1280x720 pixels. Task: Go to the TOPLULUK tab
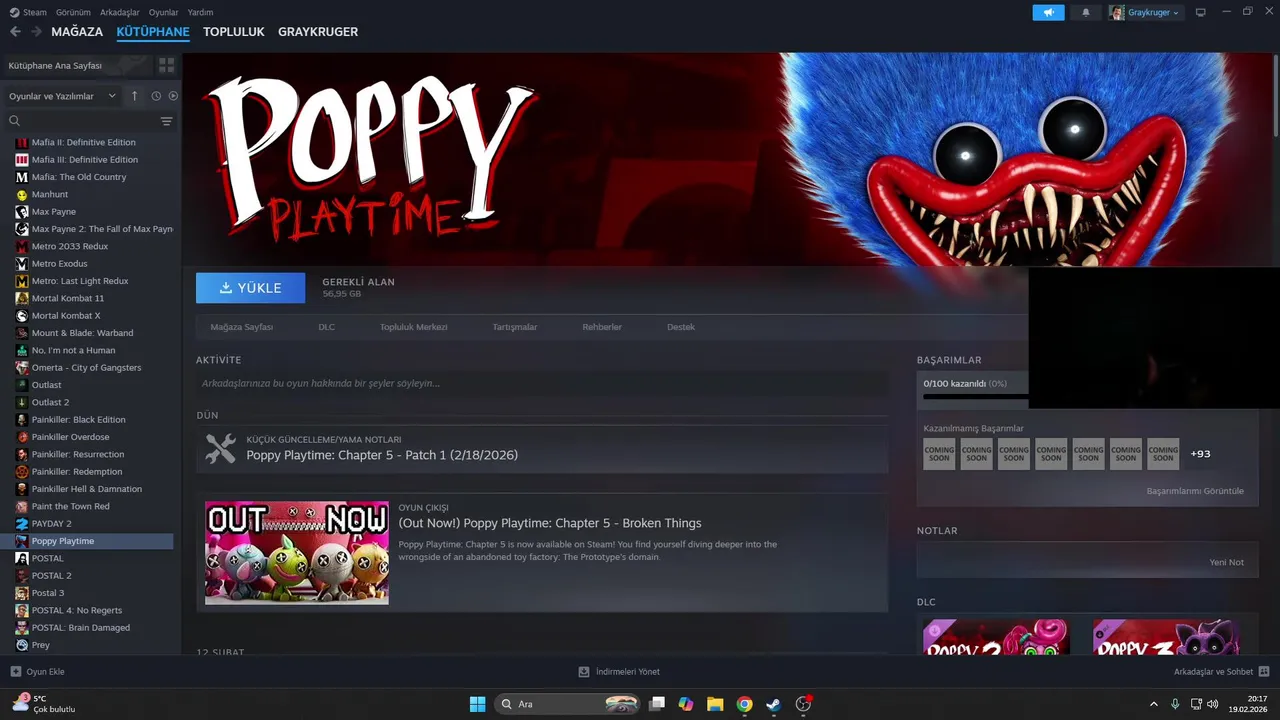233,32
